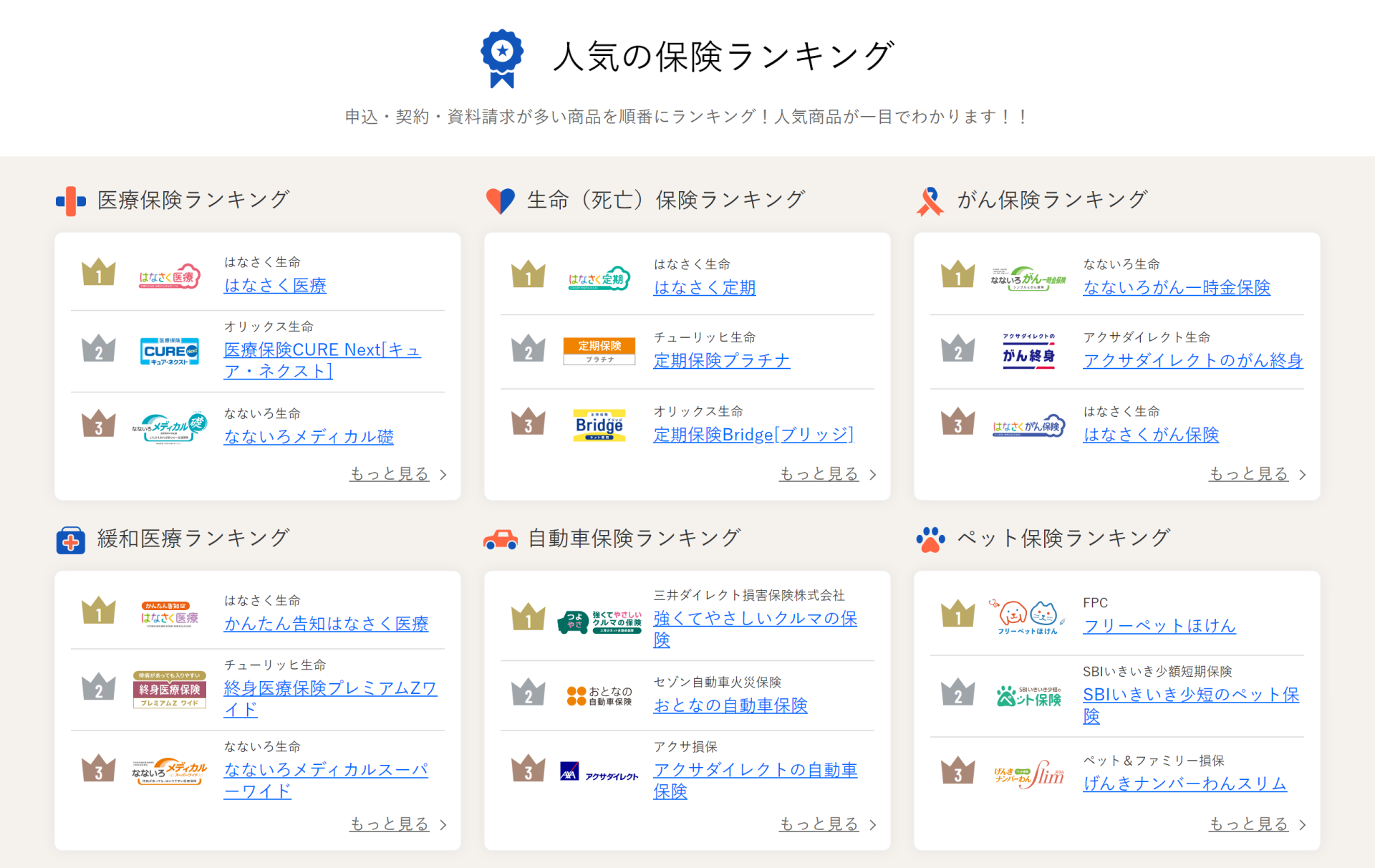
Task: Expand 医療保険 ranking with もっと見る
Action: (390, 474)
